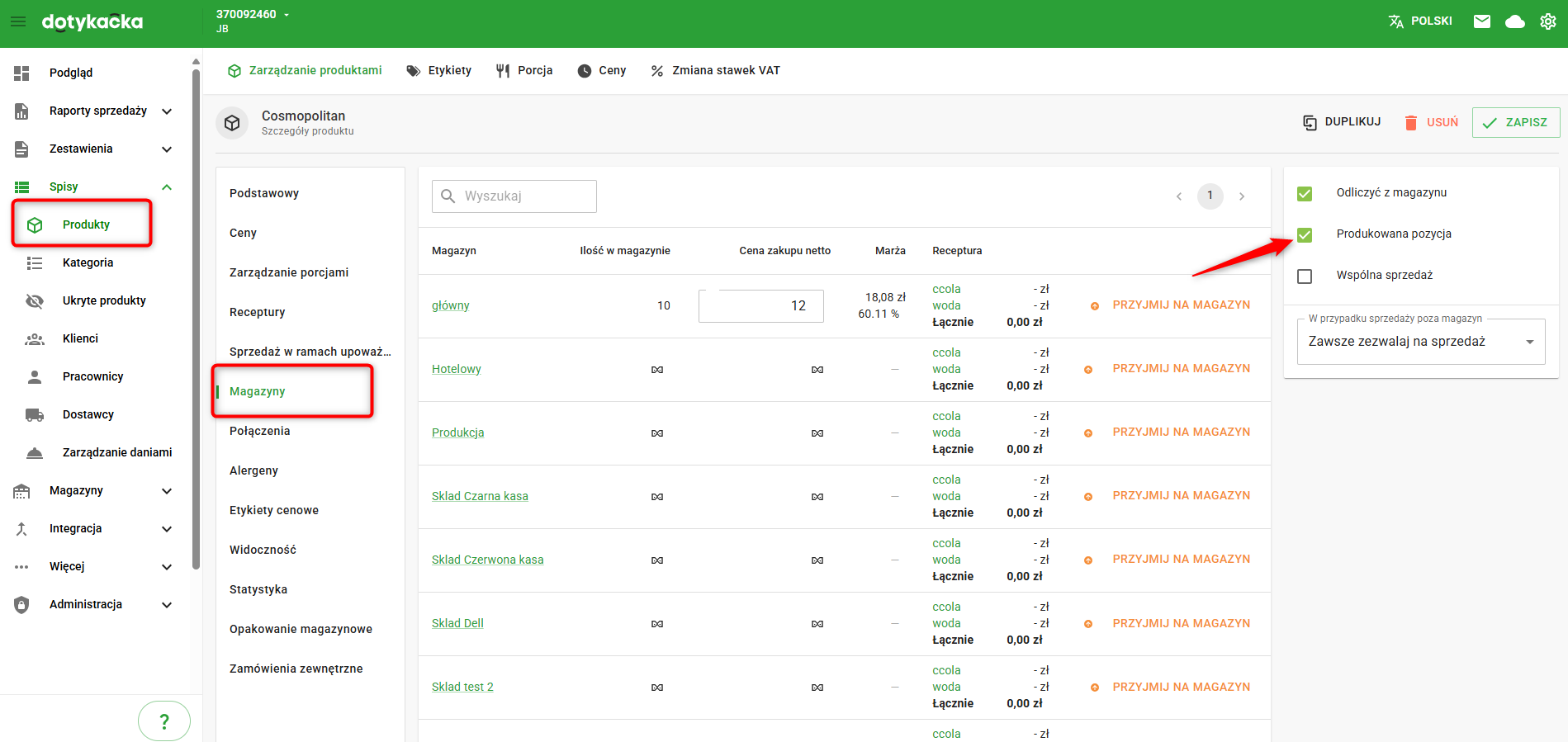
Task: Click the Ukryte produkty hidden-eye icon
Action: (35, 301)
